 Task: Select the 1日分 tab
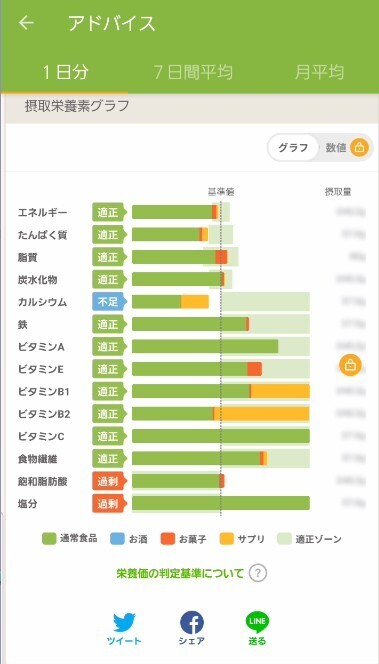tap(65, 72)
